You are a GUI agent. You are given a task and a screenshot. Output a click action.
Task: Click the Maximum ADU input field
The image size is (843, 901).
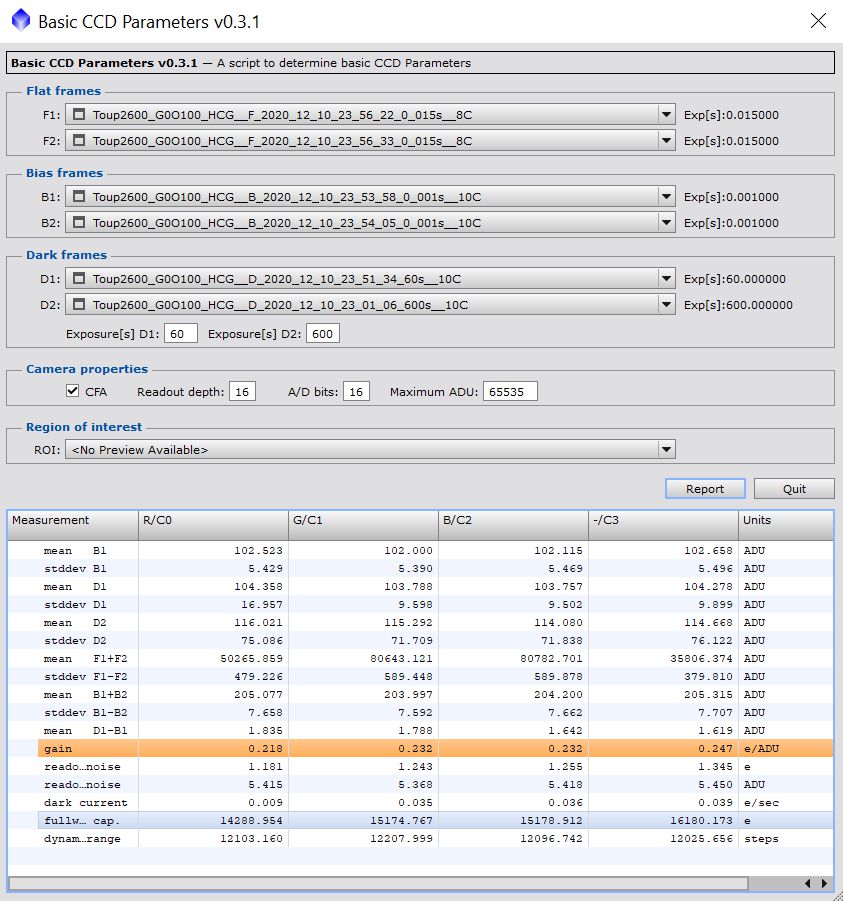510,391
